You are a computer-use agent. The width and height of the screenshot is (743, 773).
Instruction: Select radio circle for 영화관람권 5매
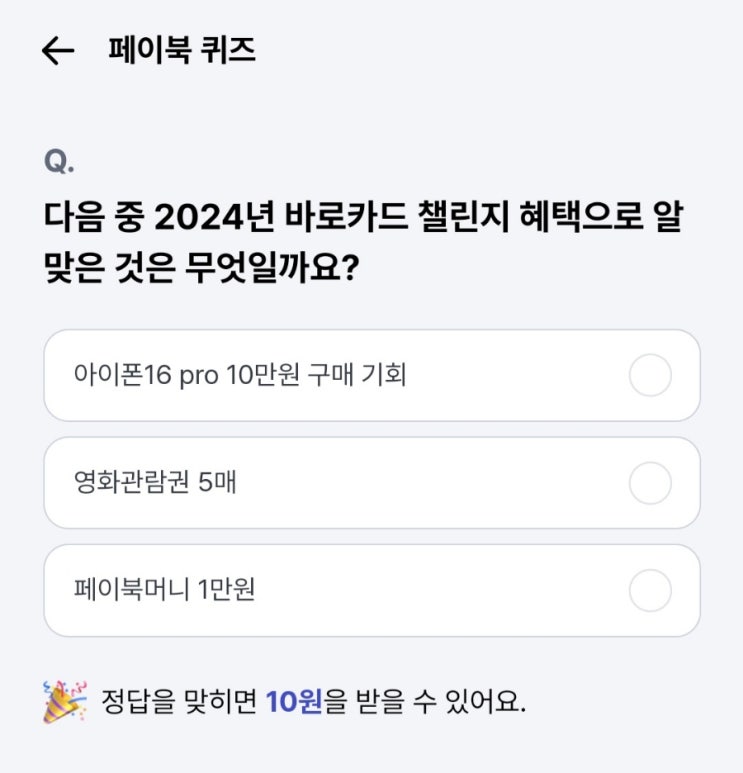(650, 483)
